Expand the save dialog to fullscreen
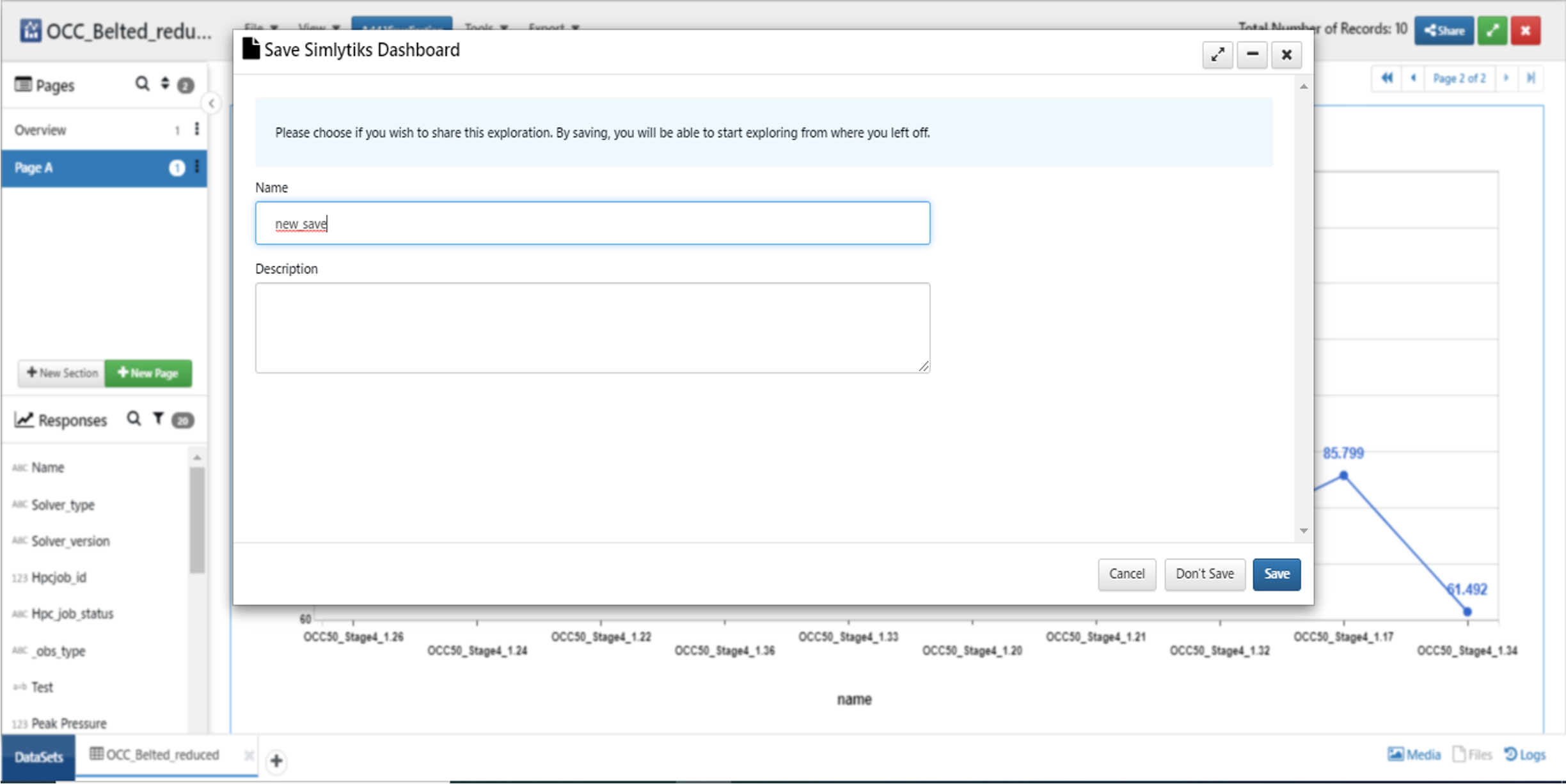Image resolution: width=1566 pixels, height=784 pixels. 1217,55
